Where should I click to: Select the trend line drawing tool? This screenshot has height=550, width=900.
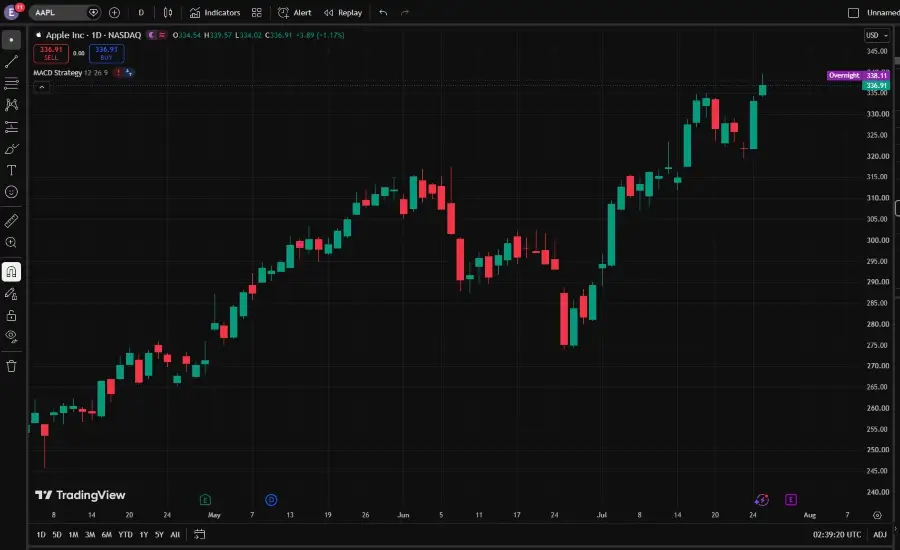pyautogui.click(x=11, y=61)
